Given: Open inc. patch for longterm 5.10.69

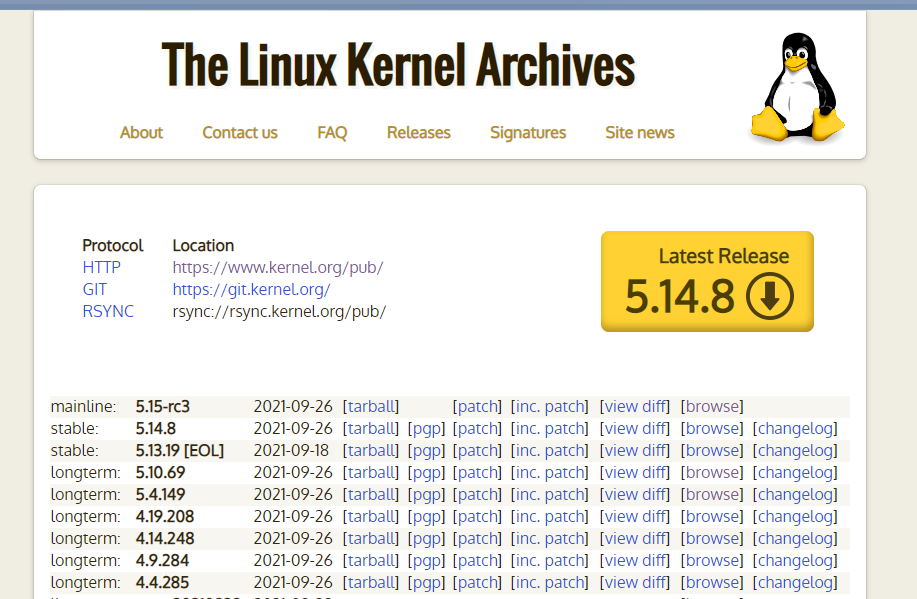Looking at the screenshot, I should (x=550, y=473).
